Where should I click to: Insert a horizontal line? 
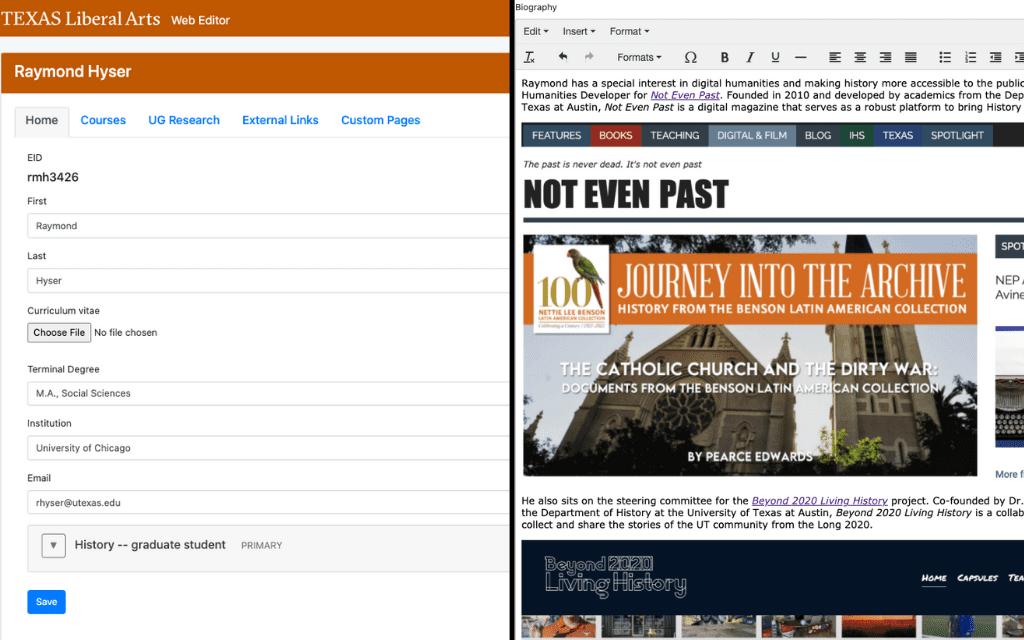click(x=801, y=57)
